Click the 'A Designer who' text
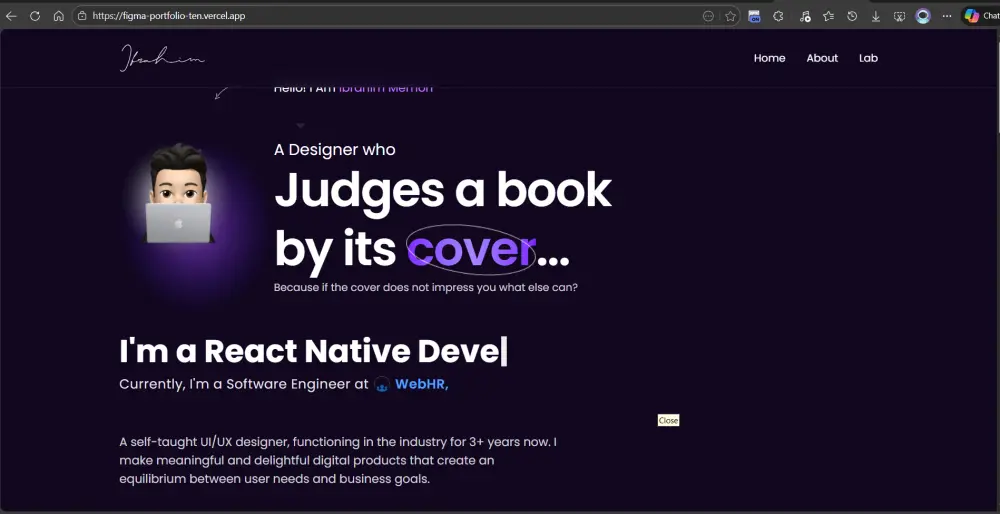The height and width of the screenshot is (514, 1000). (335, 150)
